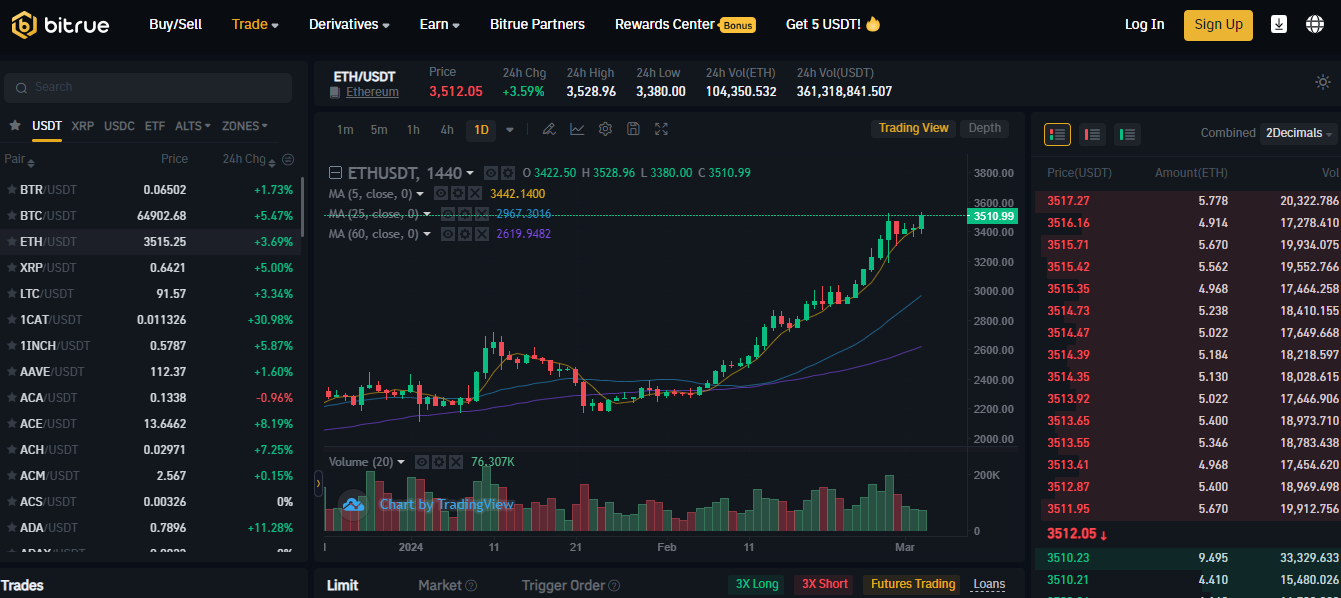
Task: Open the Ethereum token info link
Action: click(x=372, y=91)
